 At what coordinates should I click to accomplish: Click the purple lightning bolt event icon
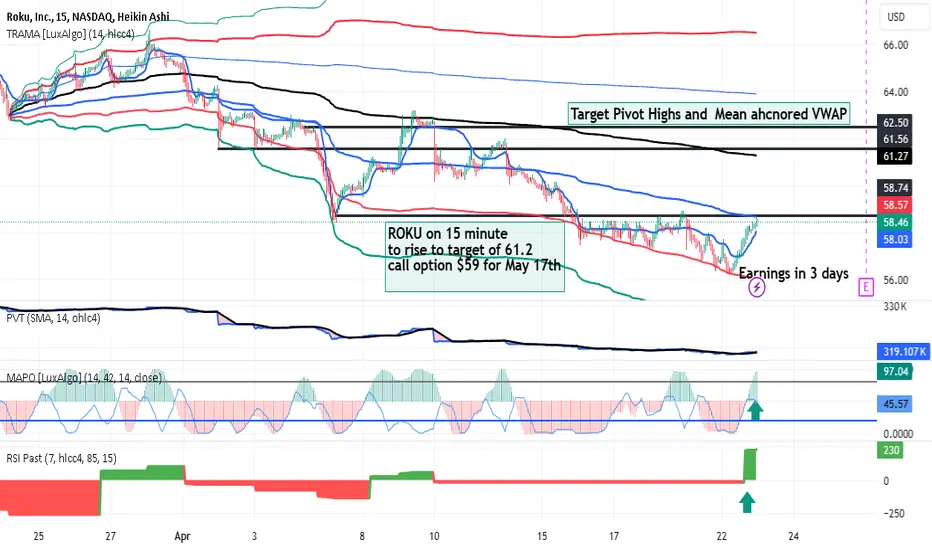click(x=757, y=288)
